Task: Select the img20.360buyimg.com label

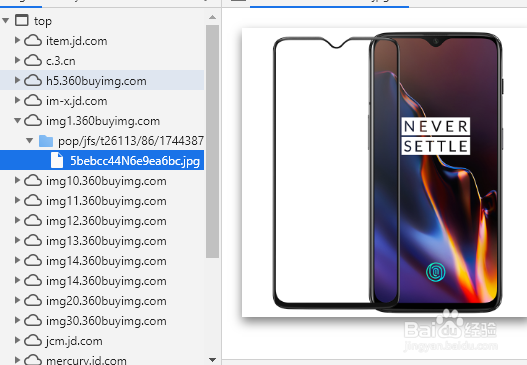Action: point(106,301)
